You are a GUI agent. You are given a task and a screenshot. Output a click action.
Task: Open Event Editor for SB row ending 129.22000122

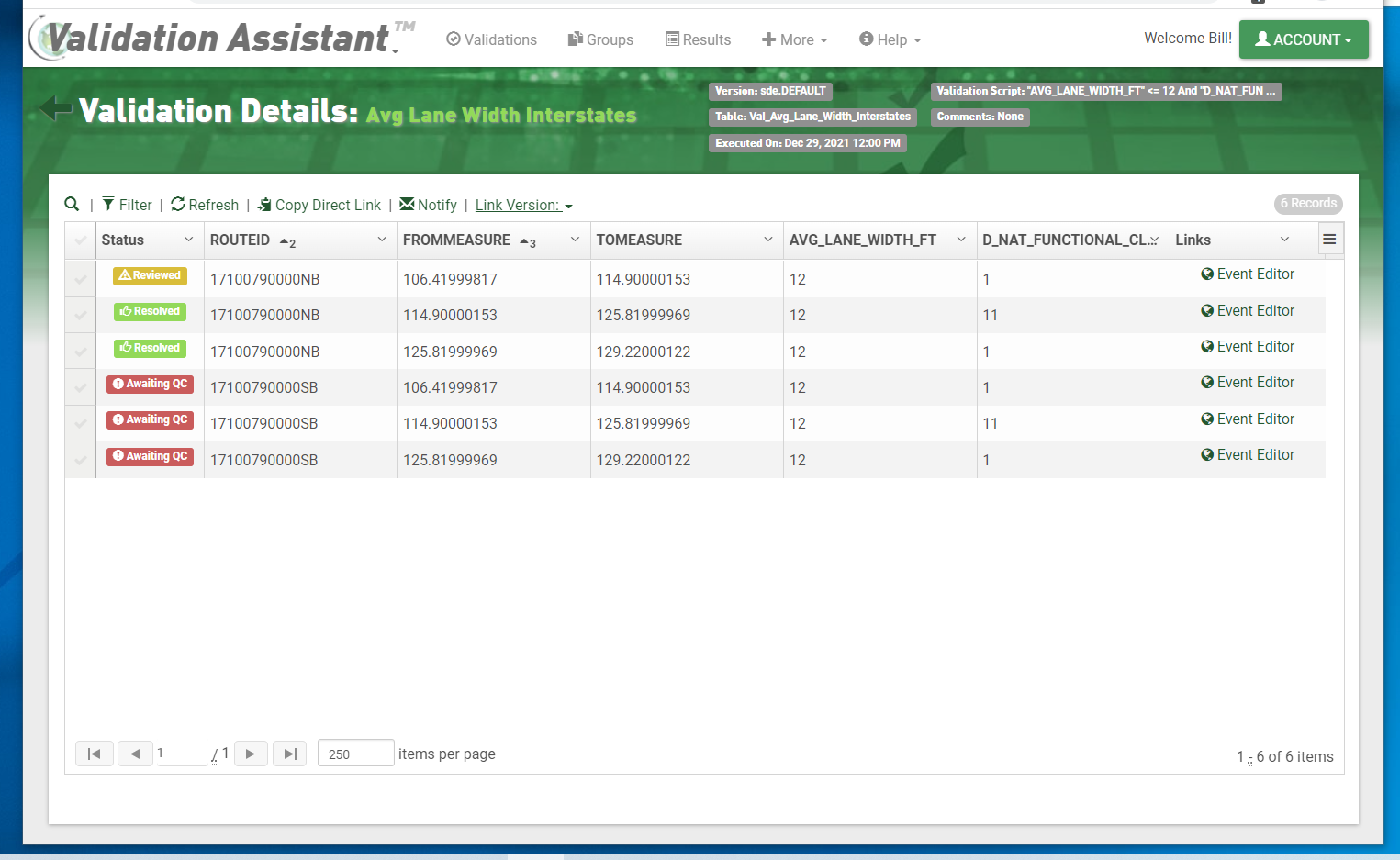click(x=1248, y=454)
